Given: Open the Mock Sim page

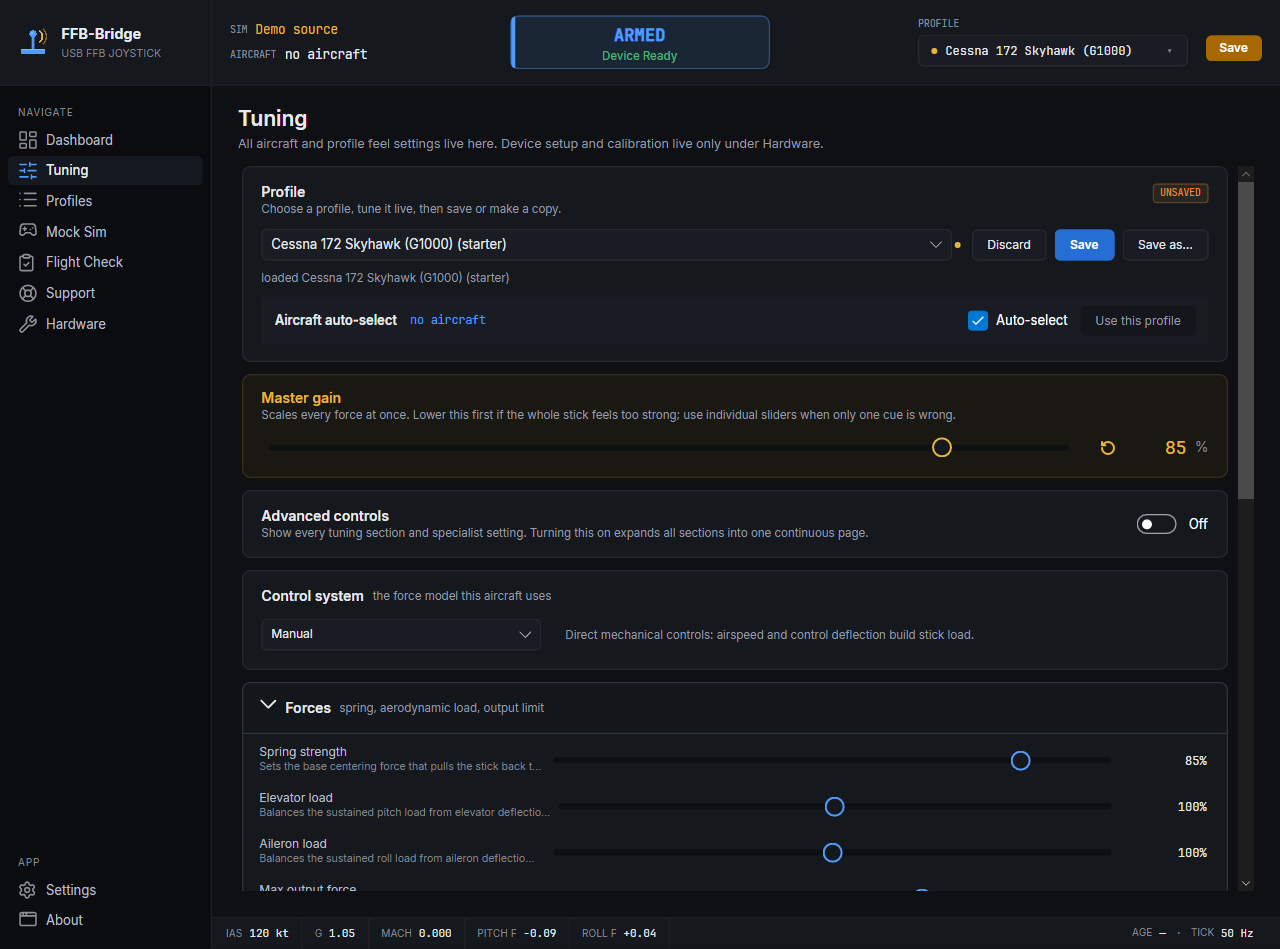Looking at the screenshot, I should click(x=105, y=231).
